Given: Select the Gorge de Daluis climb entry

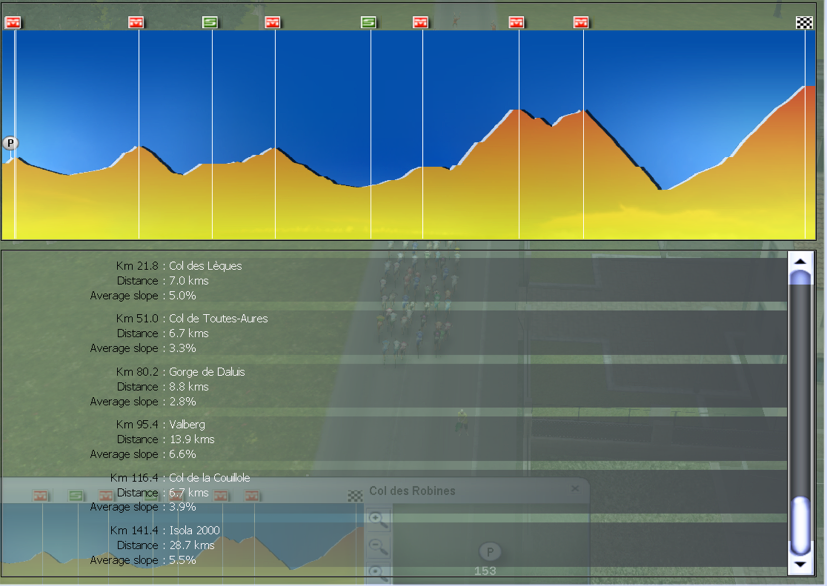Looking at the screenshot, I should coord(207,372).
